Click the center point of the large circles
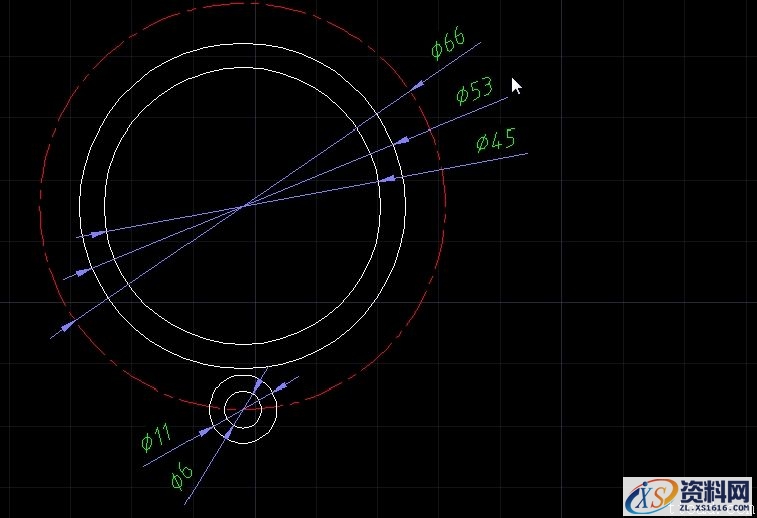The width and height of the screenshot is (757, 518). (243, 206)
